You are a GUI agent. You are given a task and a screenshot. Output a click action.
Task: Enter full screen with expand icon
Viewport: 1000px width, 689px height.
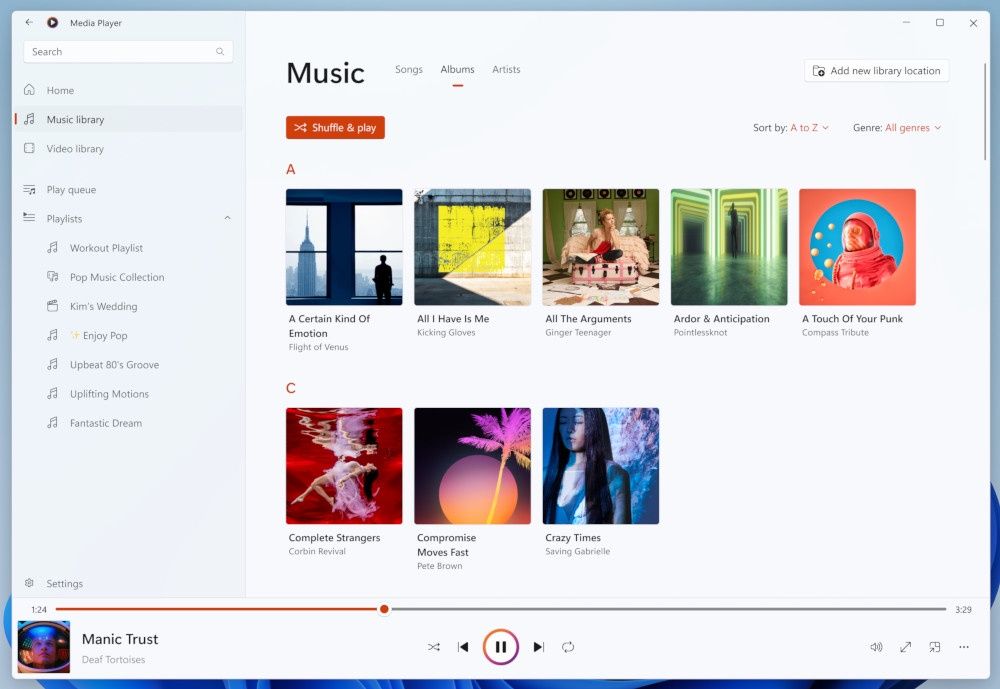click(x=906, y=647)
